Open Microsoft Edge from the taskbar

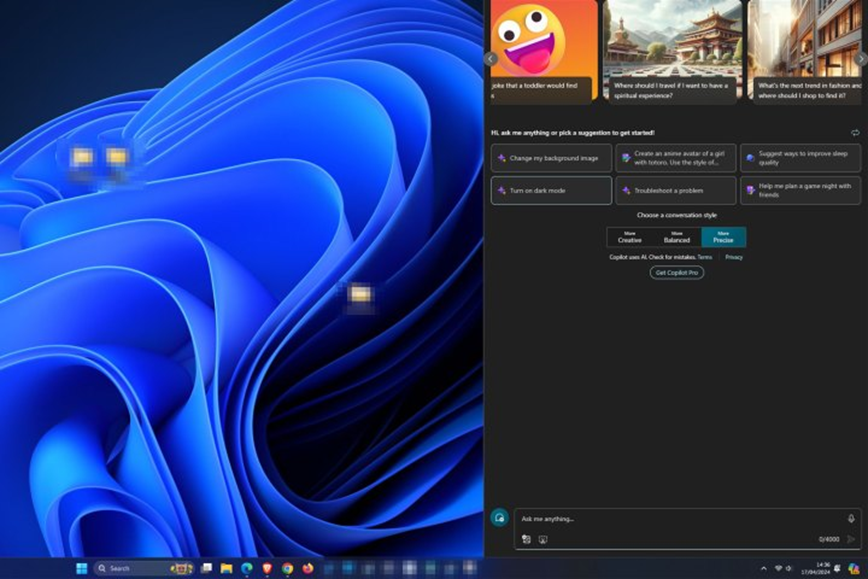(246, 568)
